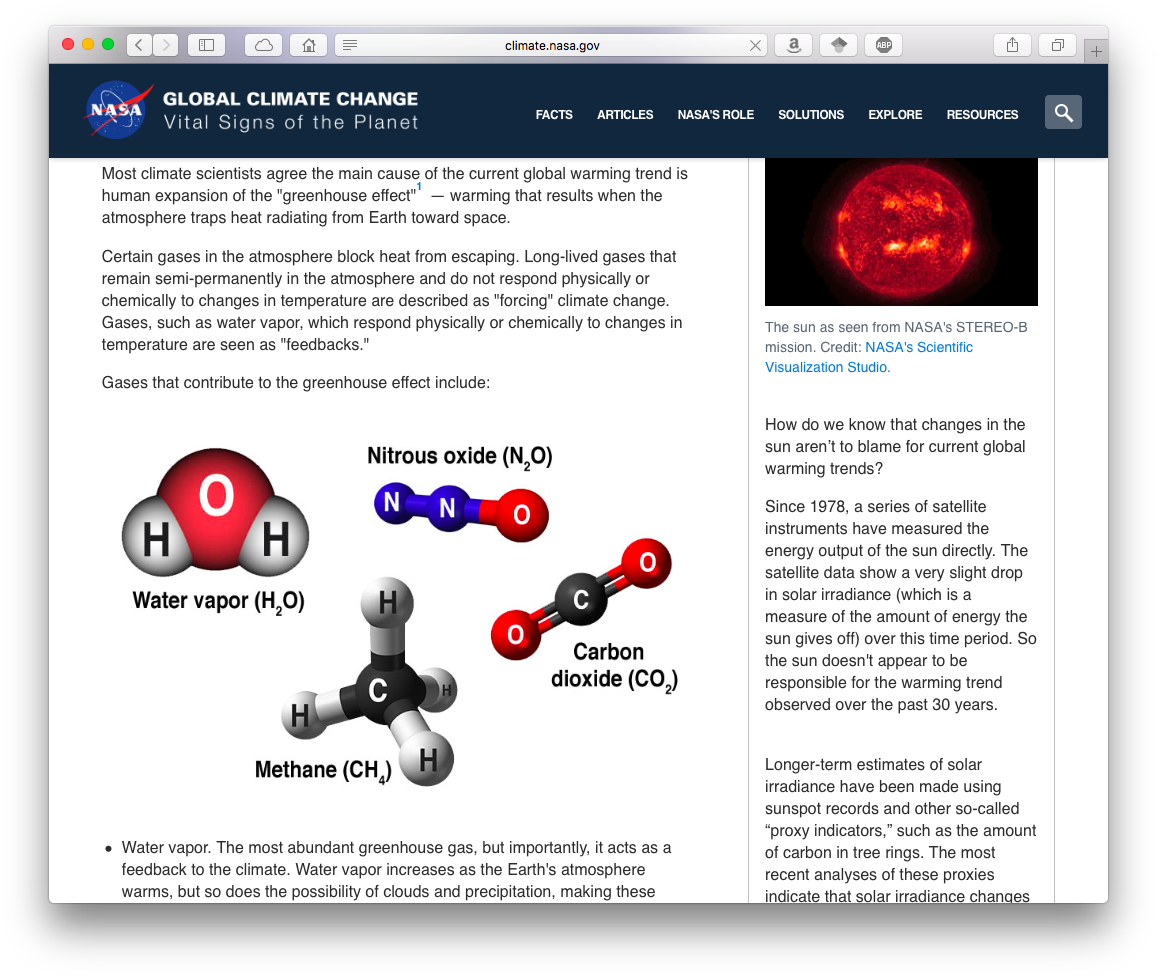
Task: Open the Adblock Plus extension
Action: tap(883, 44)
